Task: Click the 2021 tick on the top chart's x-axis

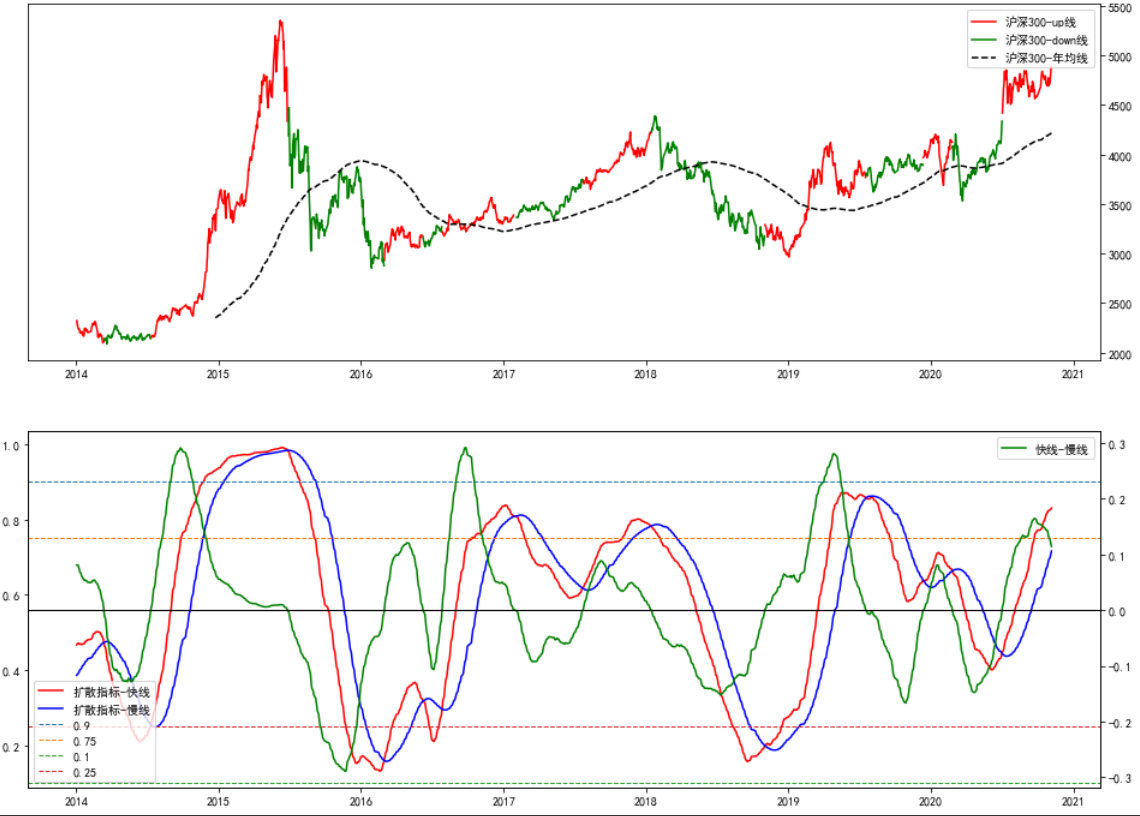Action: coord(1073,375)
